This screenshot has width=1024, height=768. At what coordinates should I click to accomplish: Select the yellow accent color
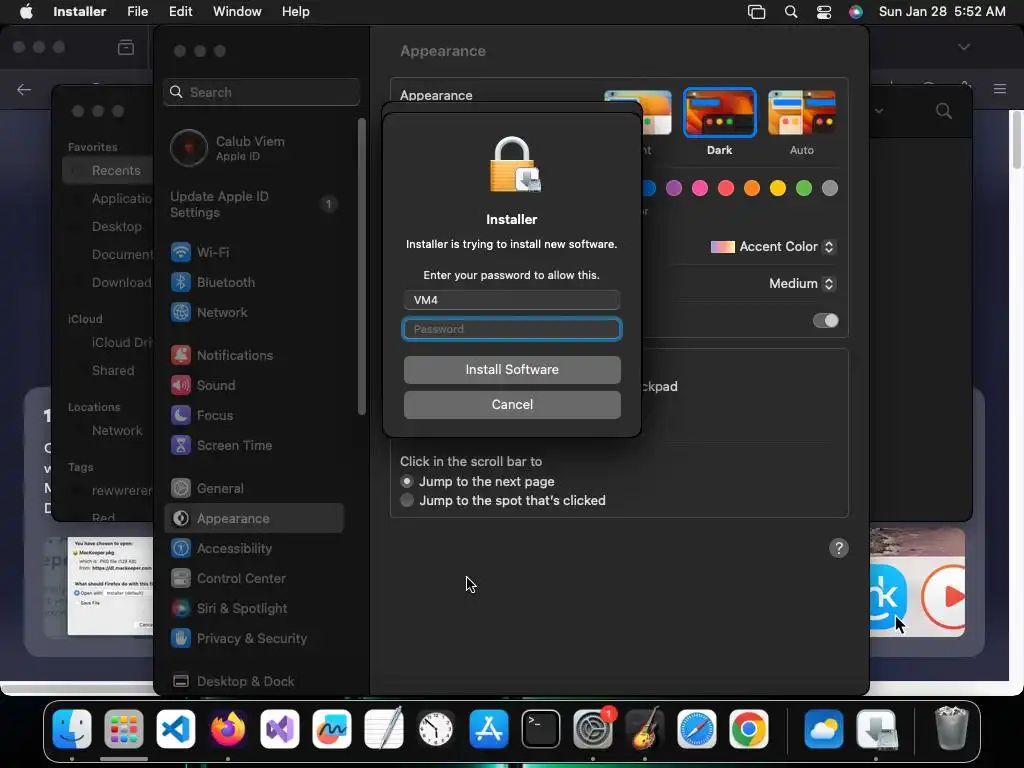pos(778,189)
